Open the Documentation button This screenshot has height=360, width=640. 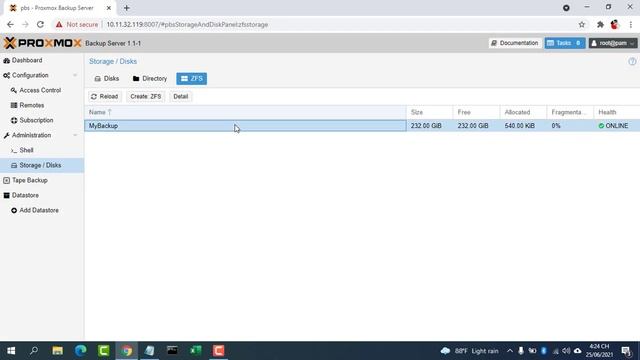click(515, 43)
